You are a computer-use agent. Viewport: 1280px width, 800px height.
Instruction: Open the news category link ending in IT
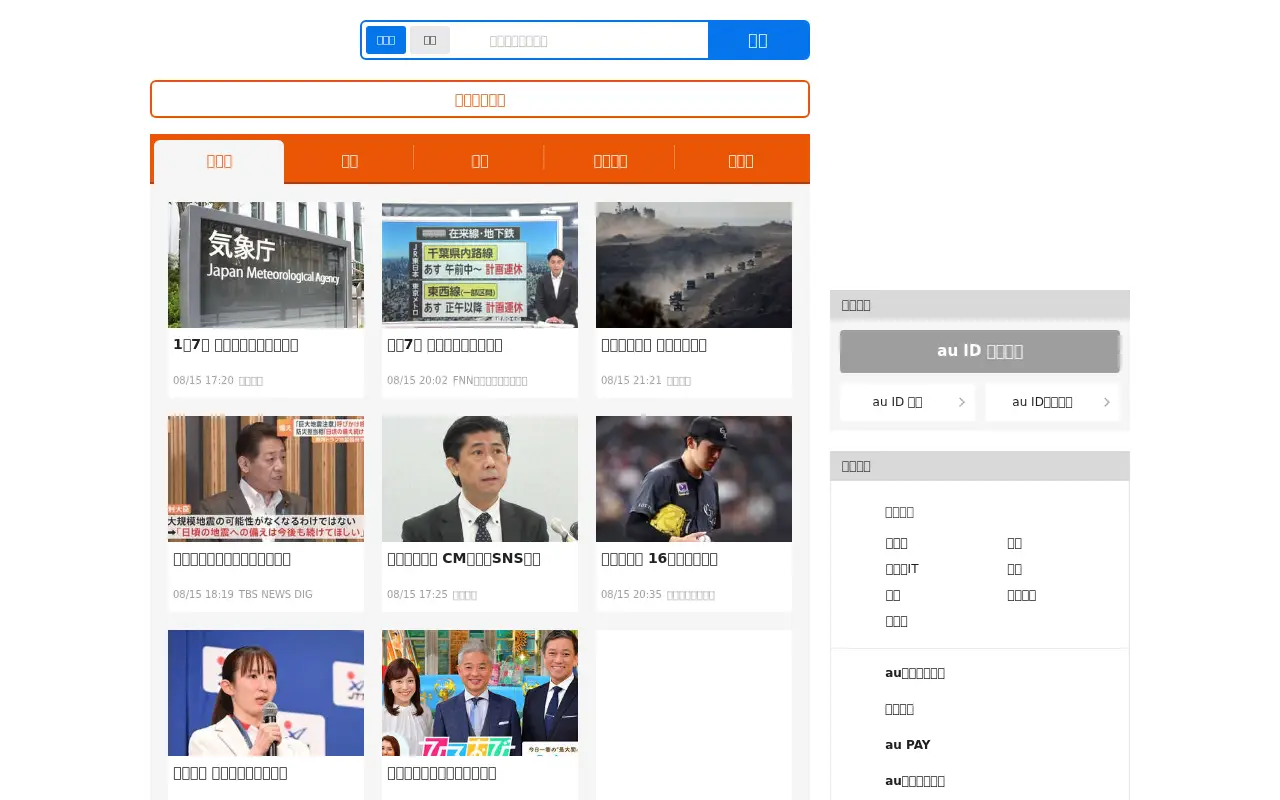click(902, 569)
